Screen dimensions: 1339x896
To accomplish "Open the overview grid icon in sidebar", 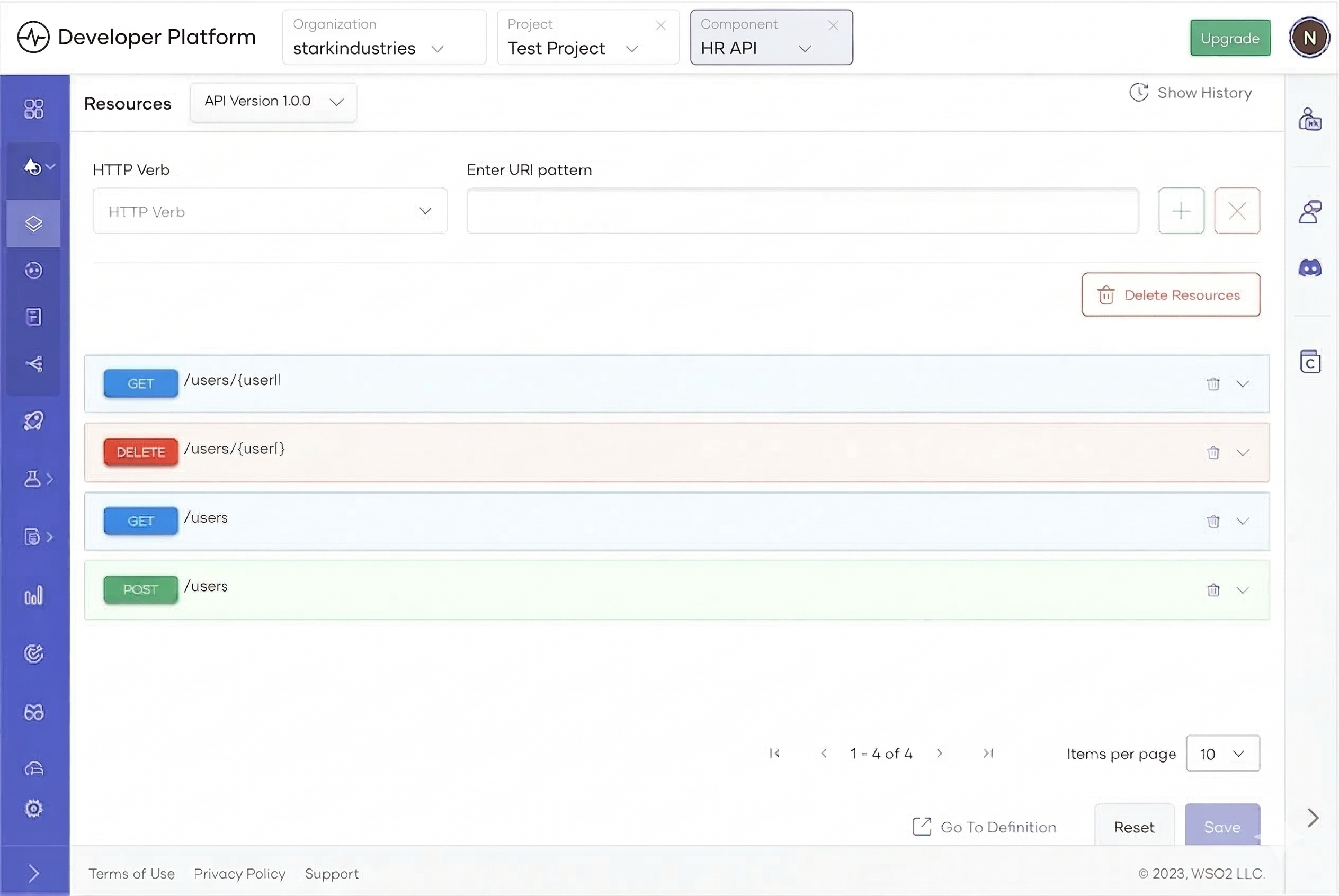I will pyautogui.click(x=34, y=109).
